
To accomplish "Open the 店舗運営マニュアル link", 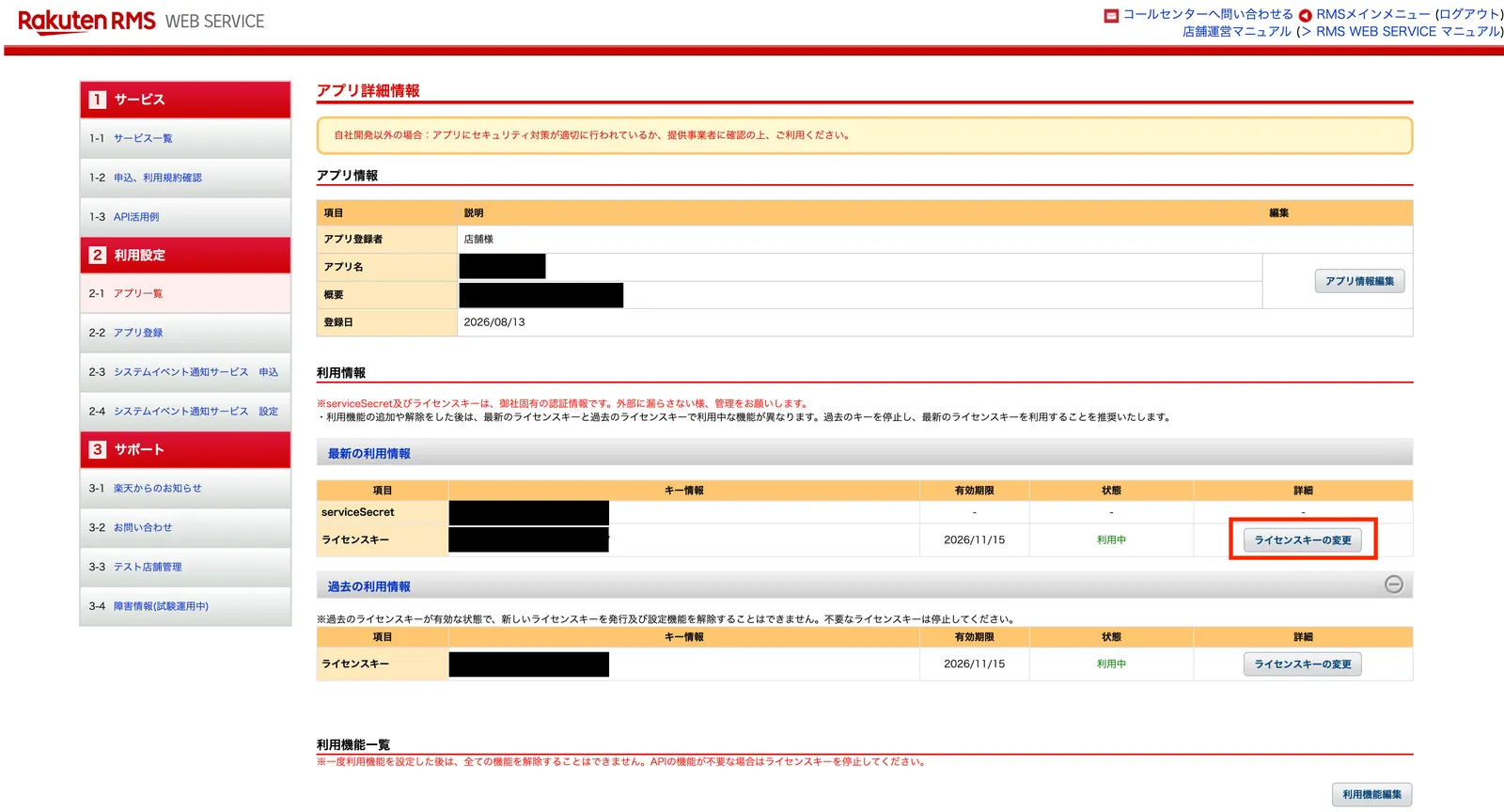I will click(x=1237, y=31).
